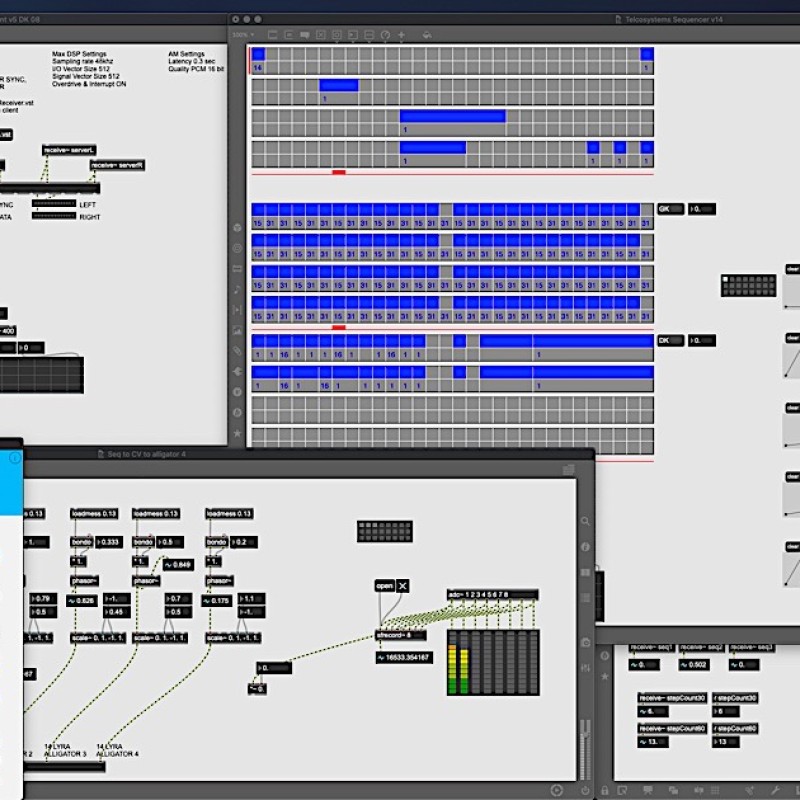The height and width of the screenshot is (800, 800).
Task: Click the magnifier icon in right sidebar
Action: coord(586,522)
